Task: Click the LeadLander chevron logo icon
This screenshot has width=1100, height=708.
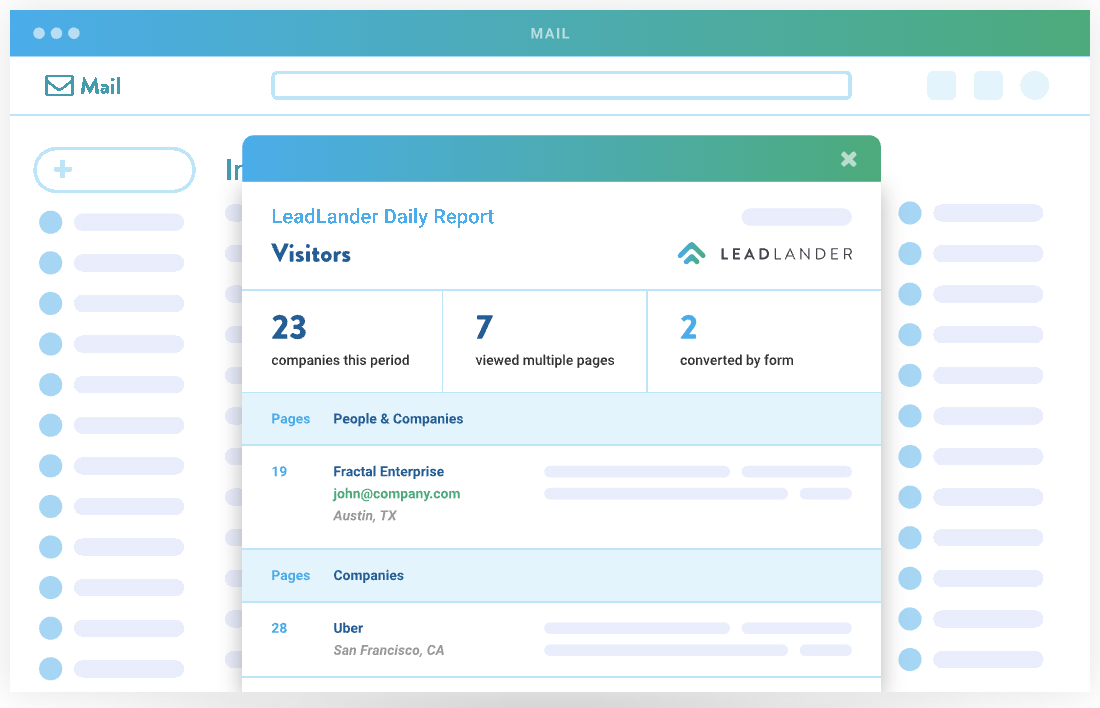Action: click(692, 253)
